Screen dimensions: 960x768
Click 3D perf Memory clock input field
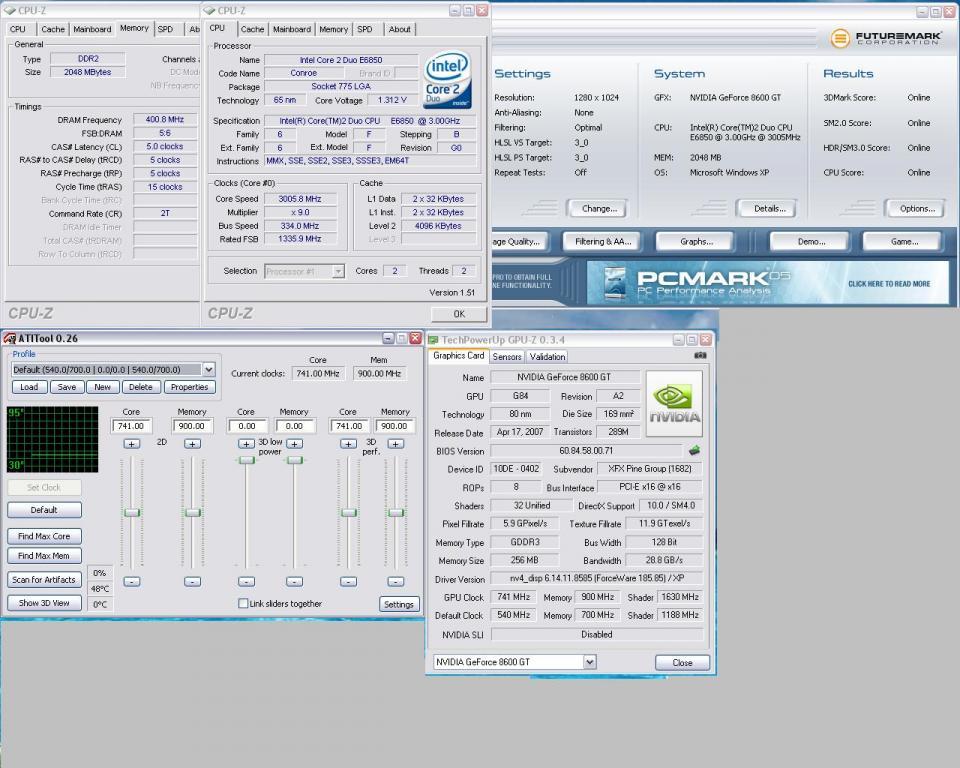pos(394,426)
